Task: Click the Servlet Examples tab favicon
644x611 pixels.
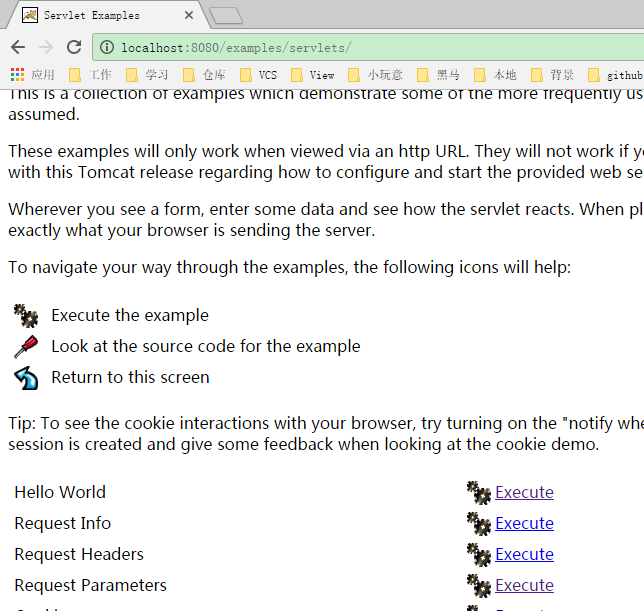Action: [30, 15]
